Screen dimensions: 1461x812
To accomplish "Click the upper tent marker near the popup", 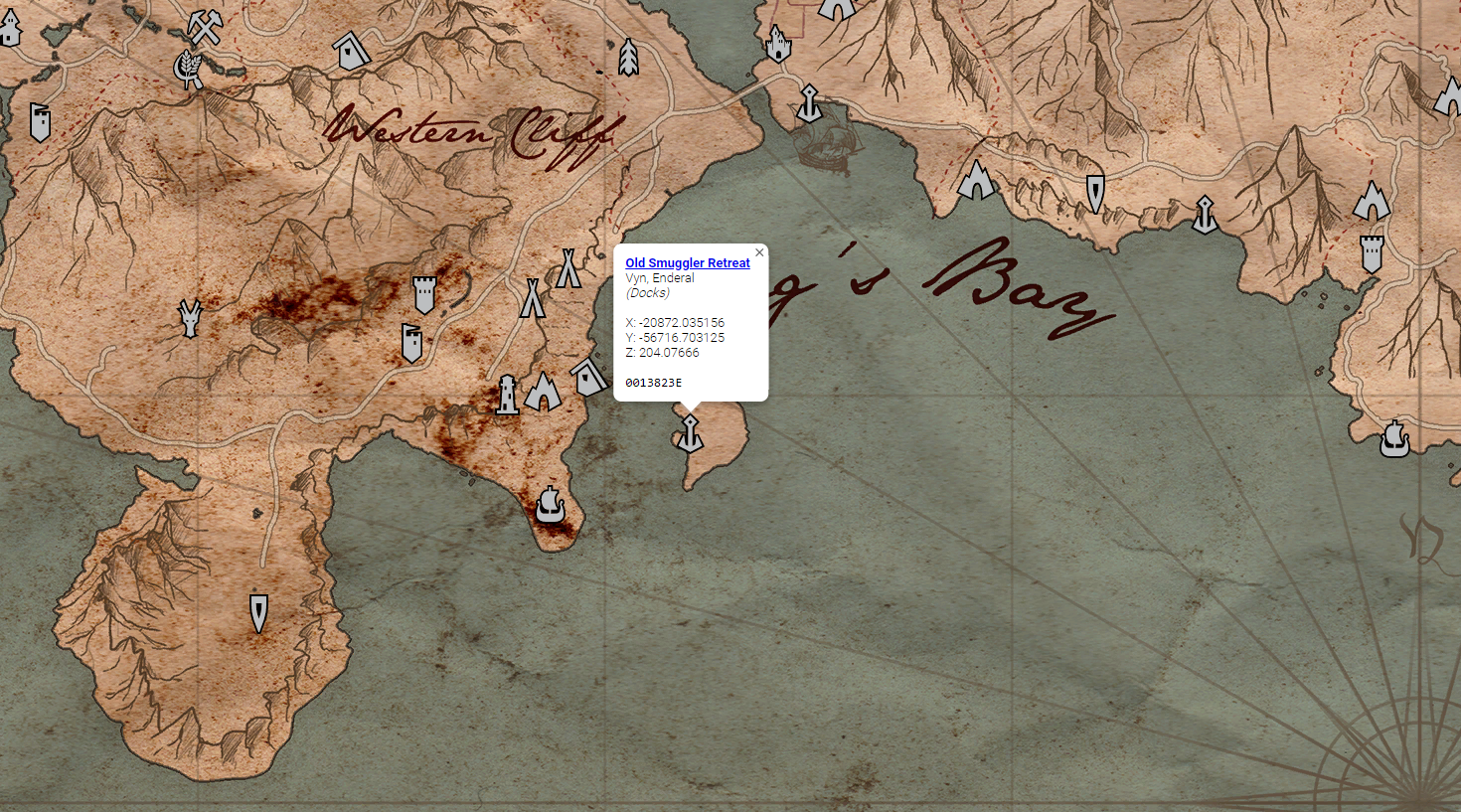I will click(x=568, y=268).
